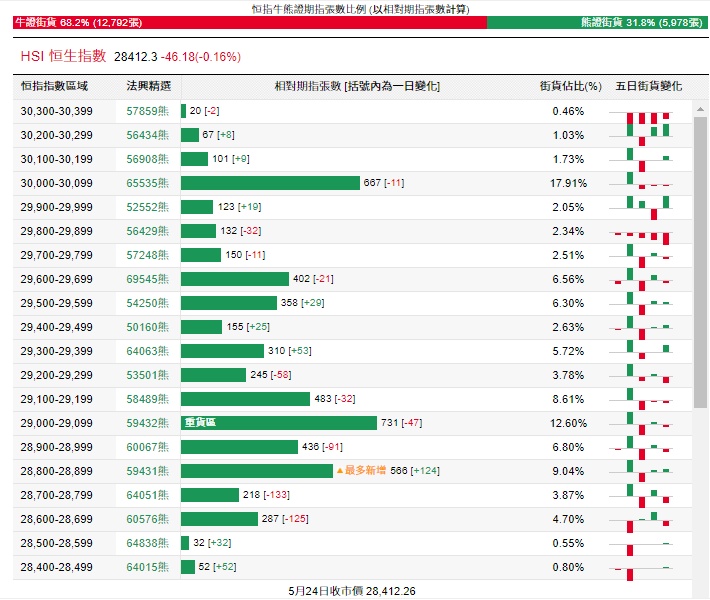Select the 65535熊 warrant link
The height and width of the screenshot is (600, 710).
tap(147, 183)
